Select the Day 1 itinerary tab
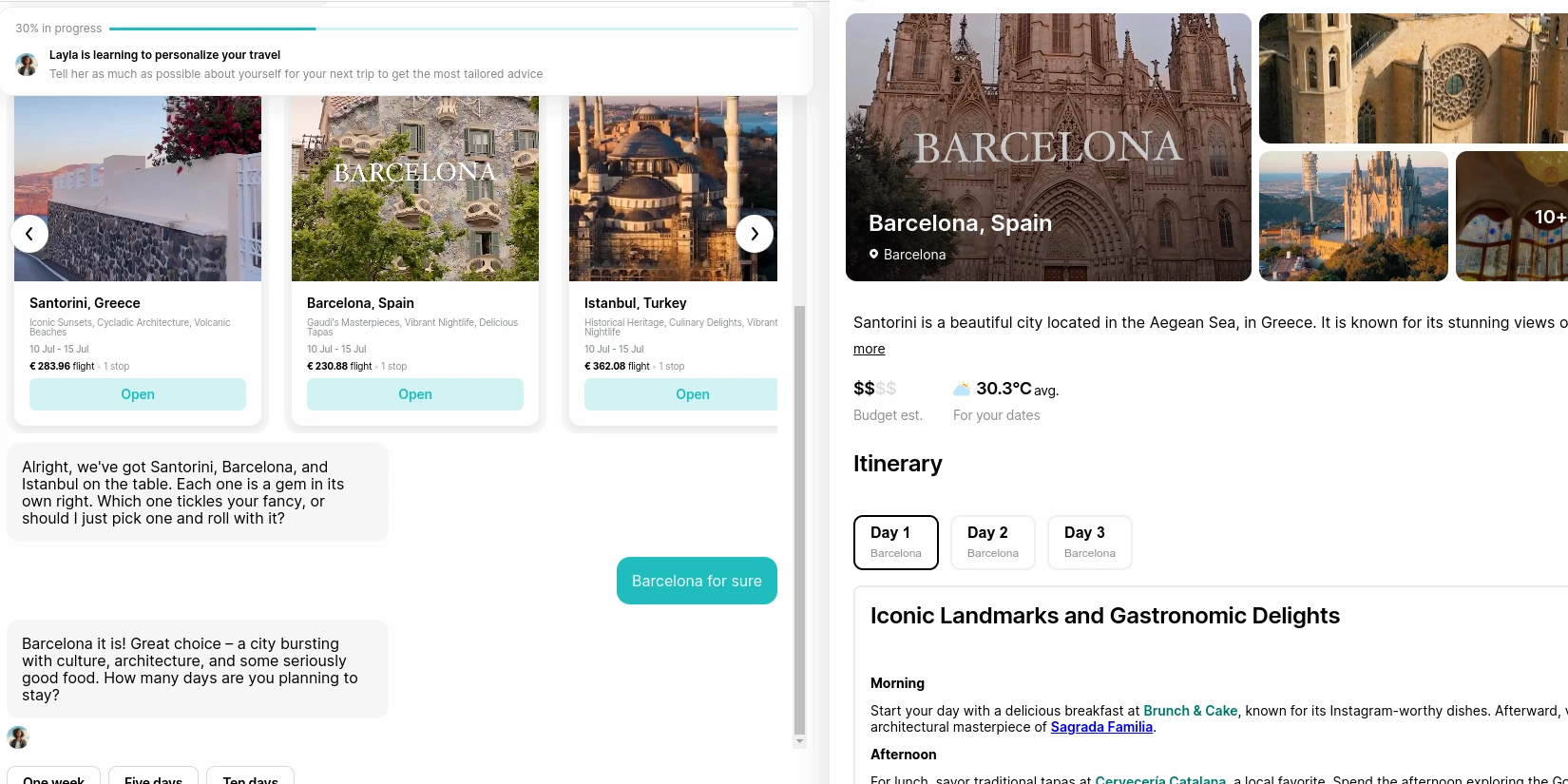1568x784 pixels. tap(895, 543)
